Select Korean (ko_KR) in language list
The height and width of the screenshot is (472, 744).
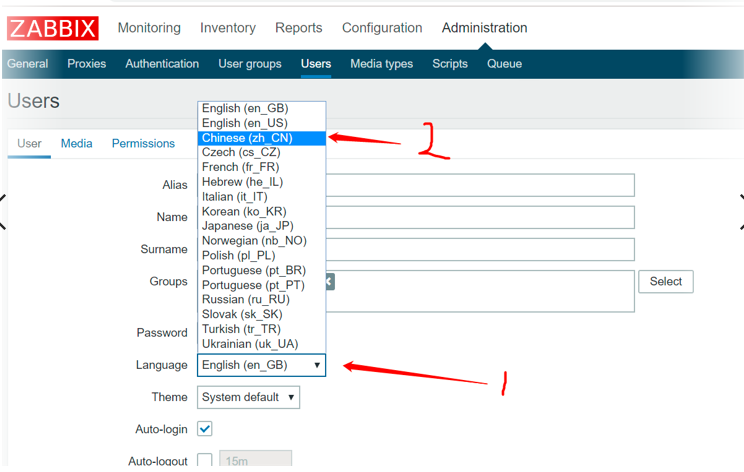[261, 212]
